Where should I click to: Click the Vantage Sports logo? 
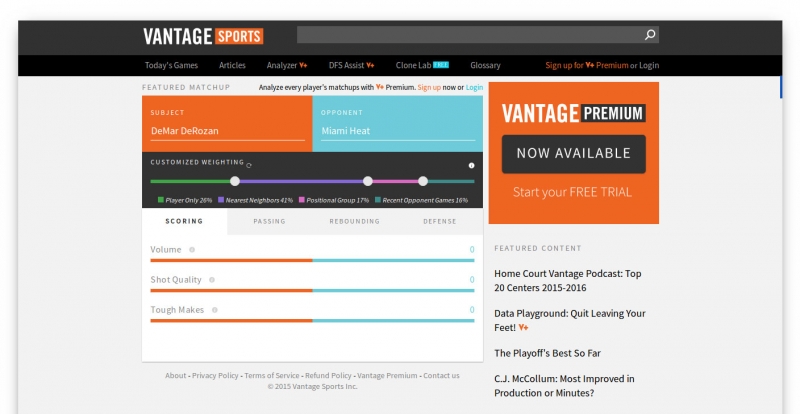(203, 36)
